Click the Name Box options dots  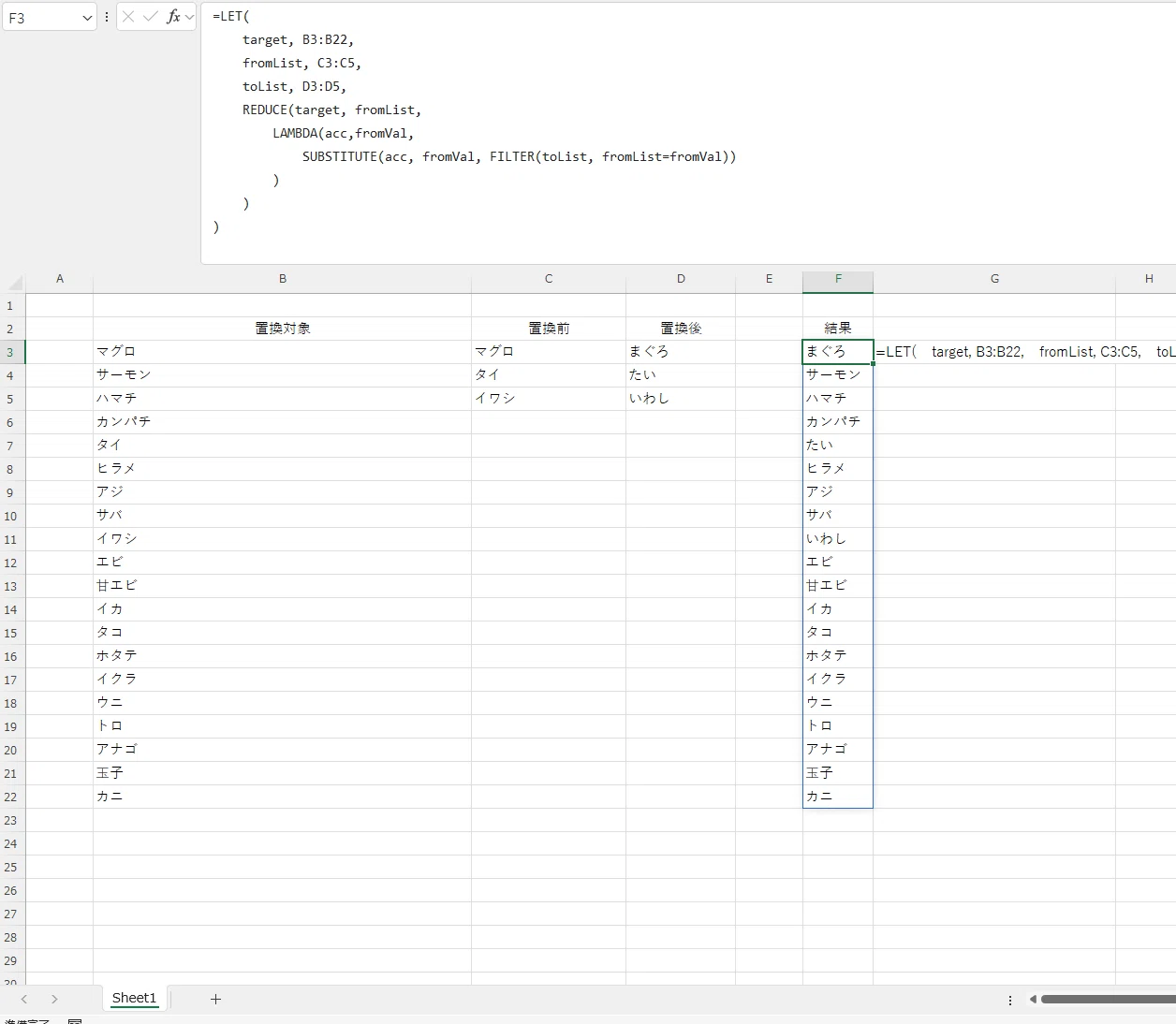pos(107,17)
